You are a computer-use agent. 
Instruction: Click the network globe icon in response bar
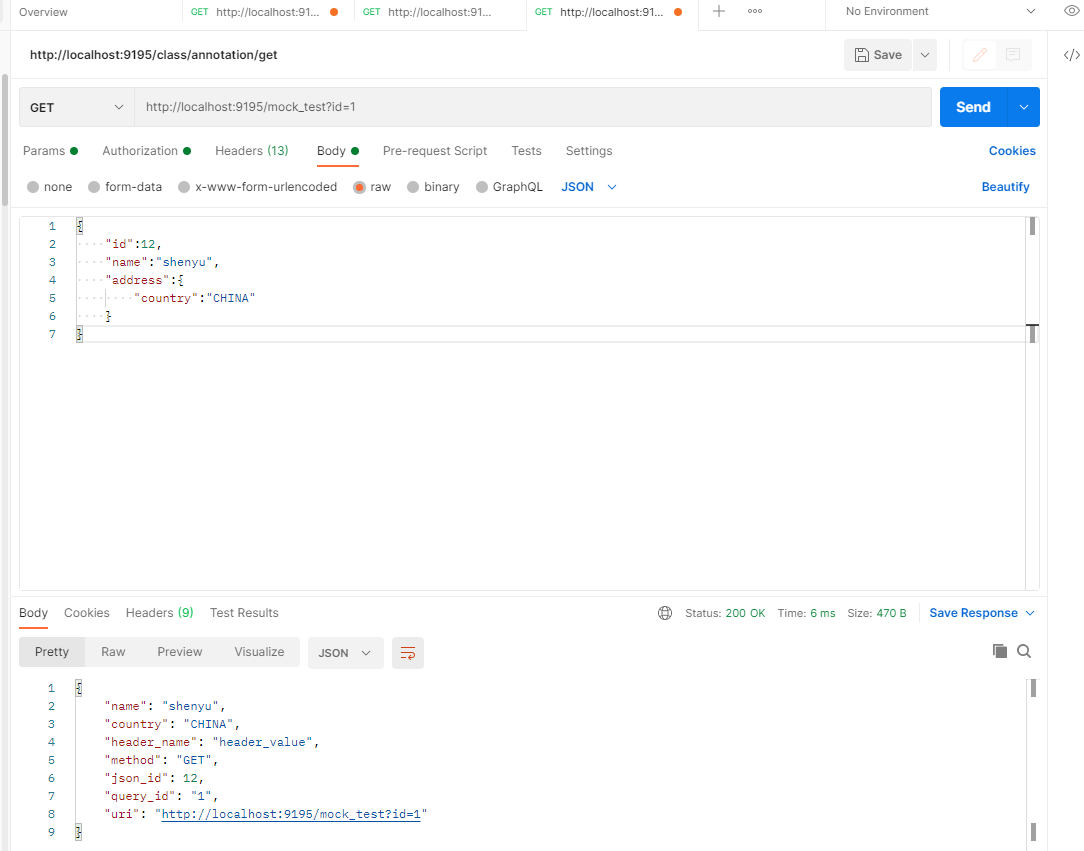pos(665,613)
